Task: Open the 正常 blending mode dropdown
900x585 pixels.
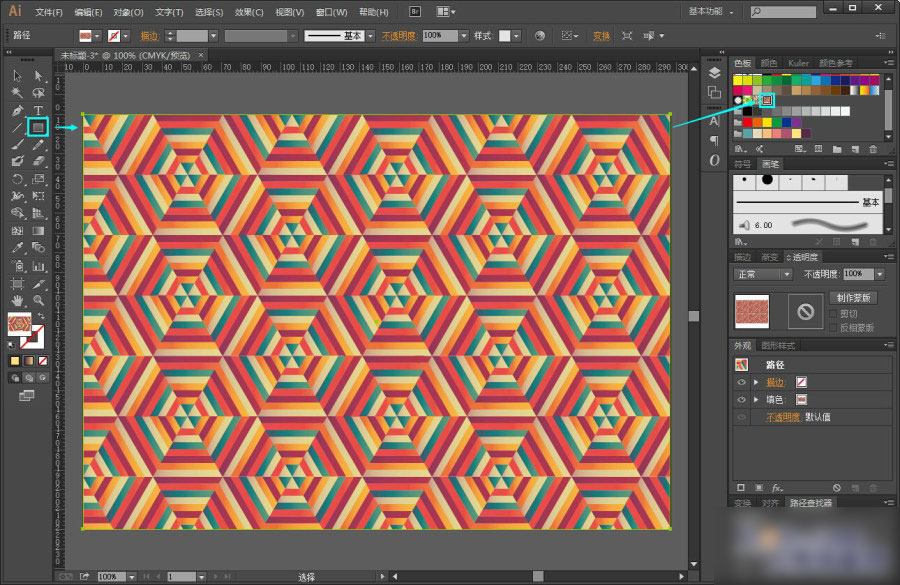Action: point(762,274)
